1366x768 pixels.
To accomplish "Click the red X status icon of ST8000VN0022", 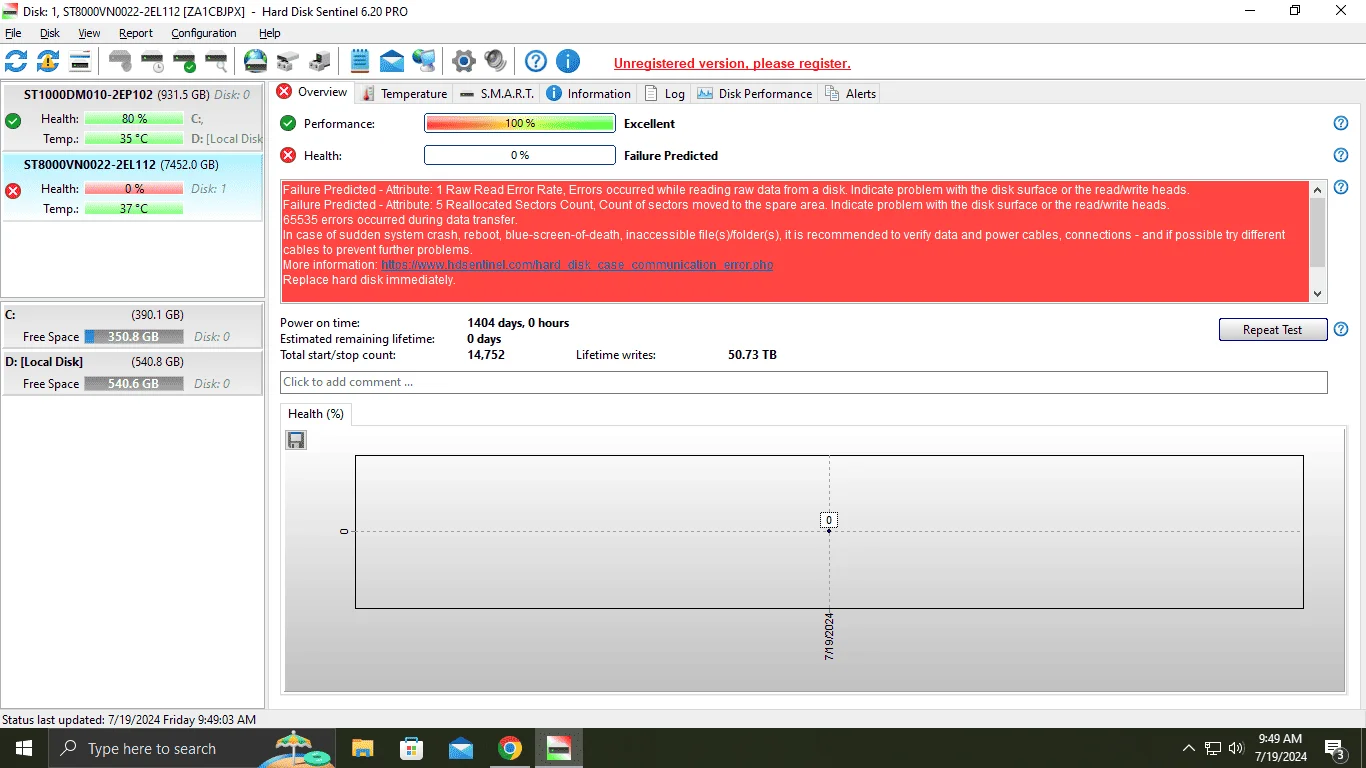I will [x=13, y=190].
